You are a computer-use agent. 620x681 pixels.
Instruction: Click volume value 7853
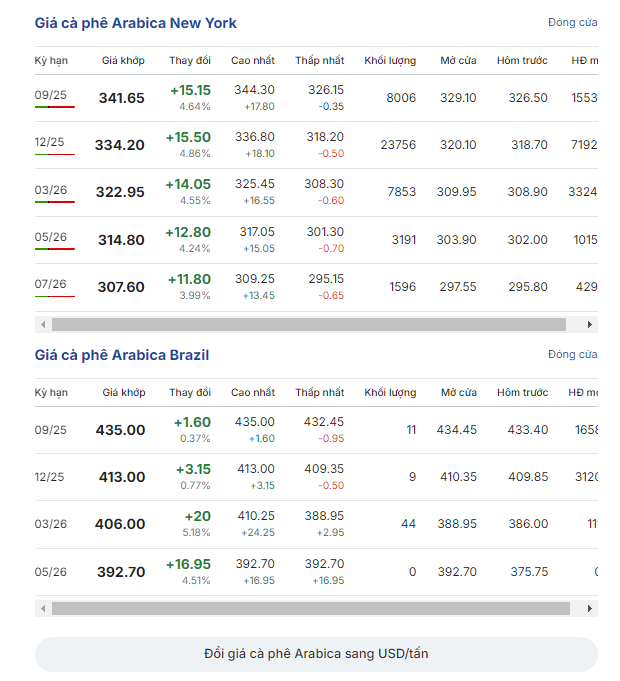[402, 192]
